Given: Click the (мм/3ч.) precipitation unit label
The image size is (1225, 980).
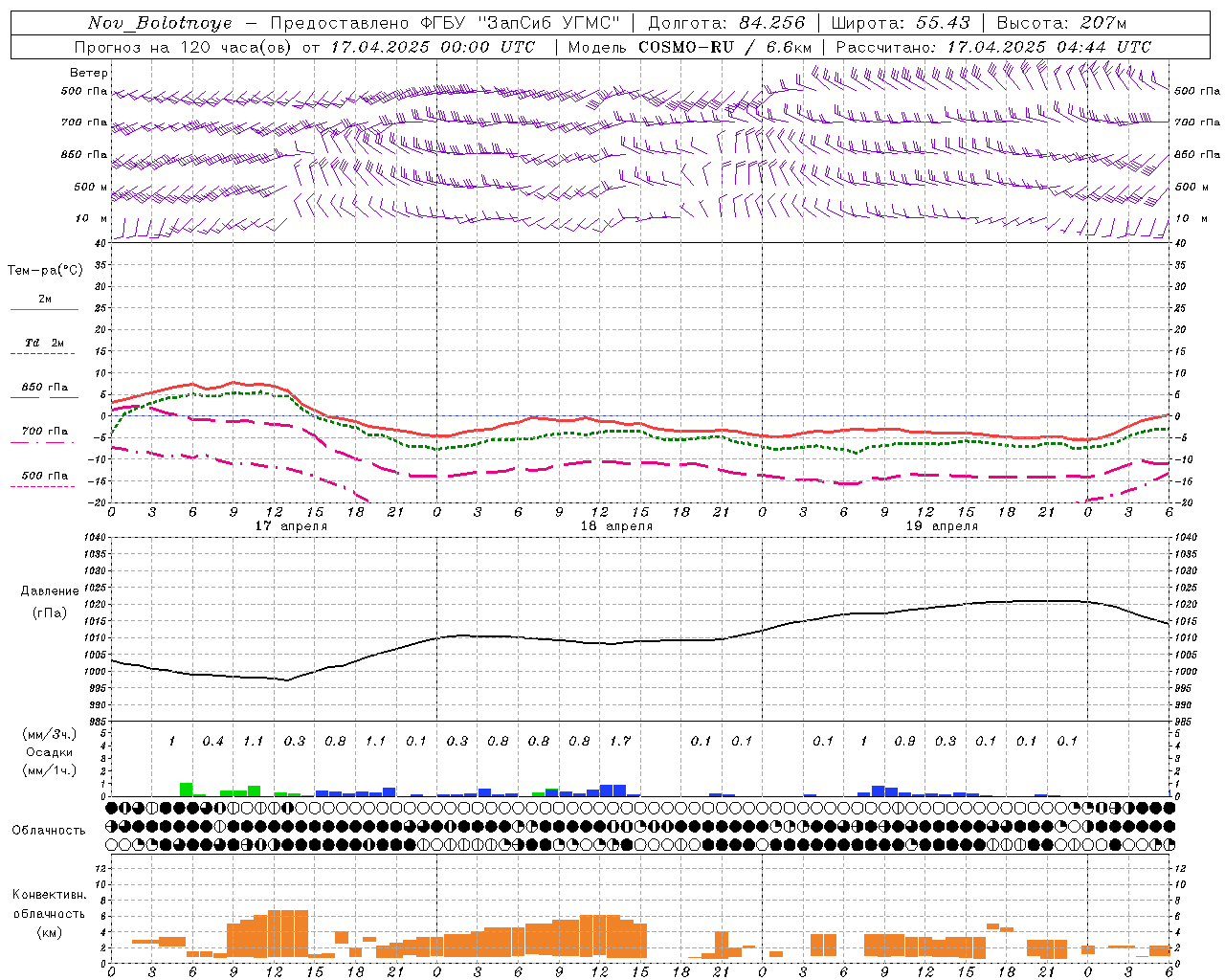Looking at the screenshot, I should coord(49,735).
